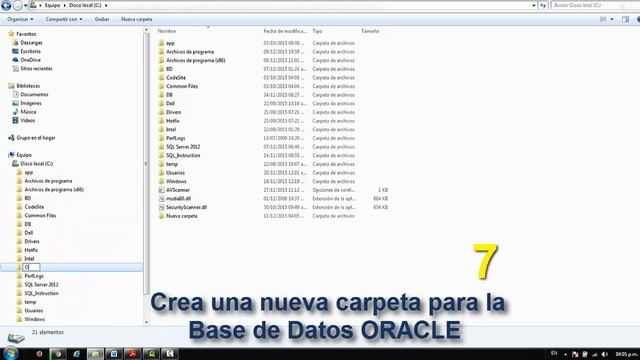This screenshot has height=360, width=640.
Task: Sort by Fecha de modificación column header
Action: pyautogui.click(x=285, y=31)
